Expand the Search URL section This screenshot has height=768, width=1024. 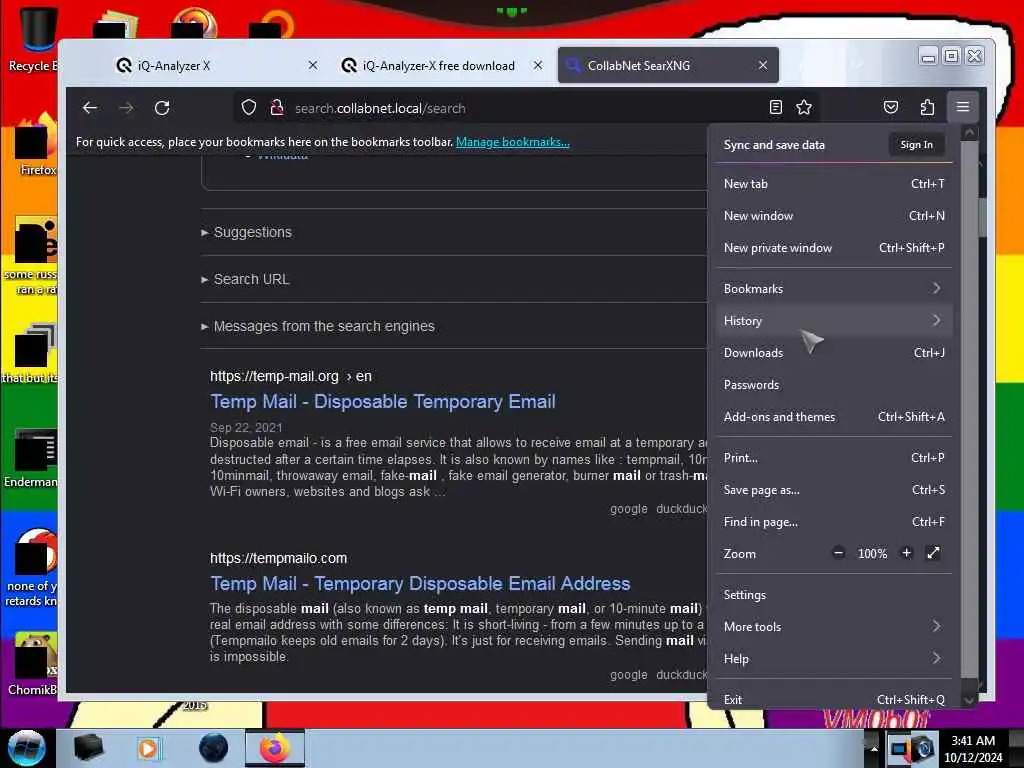246,280
